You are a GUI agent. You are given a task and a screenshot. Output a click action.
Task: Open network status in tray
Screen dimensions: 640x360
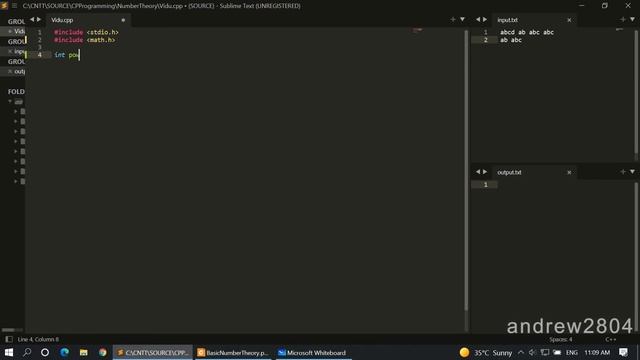tap(545, 352)
